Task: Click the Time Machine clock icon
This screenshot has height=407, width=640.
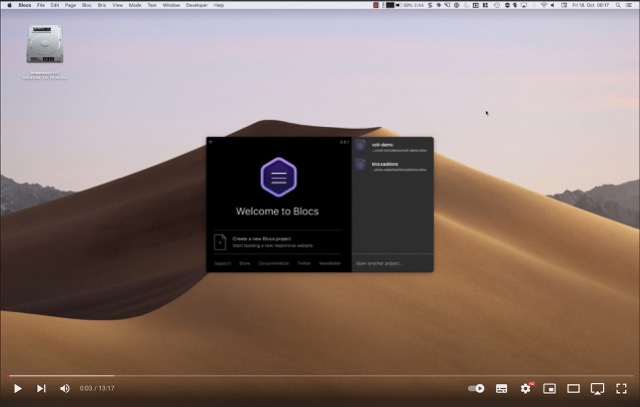Action: pos(497,5)
